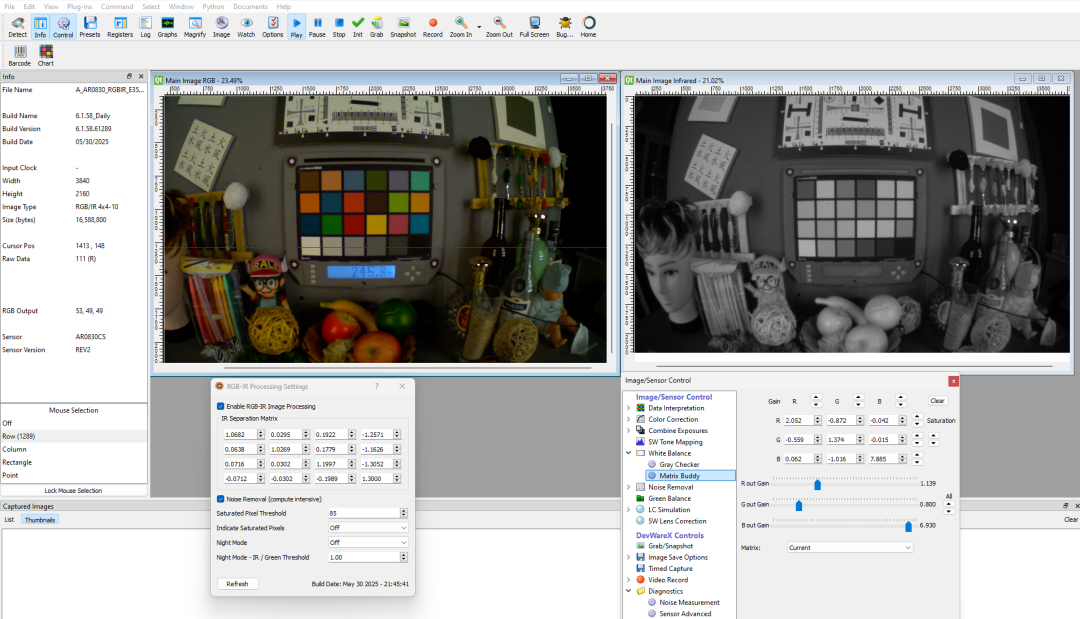
Task: Open the Night Mode dropdown
Action: (x=368, y=542)
